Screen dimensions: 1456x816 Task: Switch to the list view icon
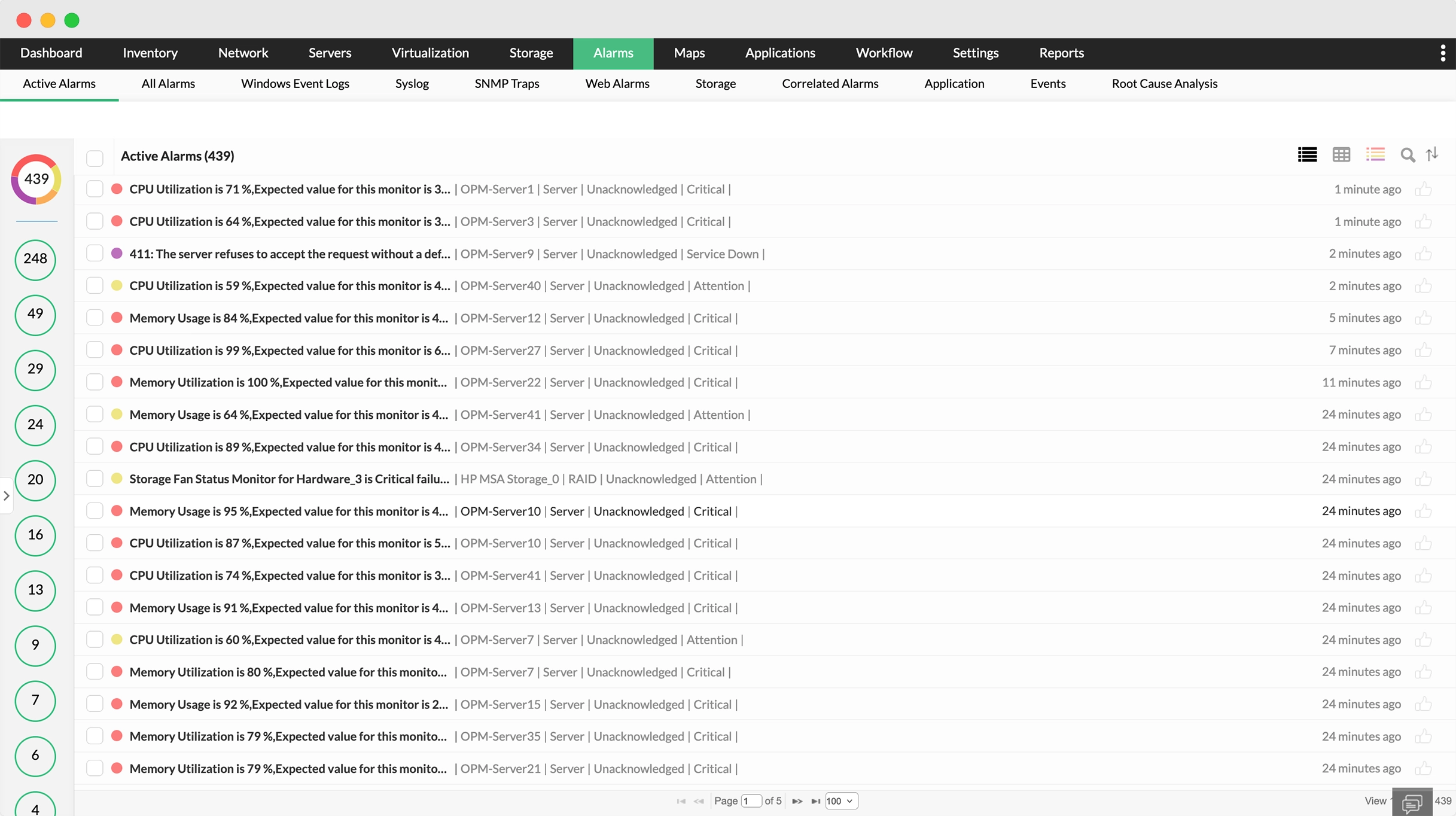coord(1307,155)
